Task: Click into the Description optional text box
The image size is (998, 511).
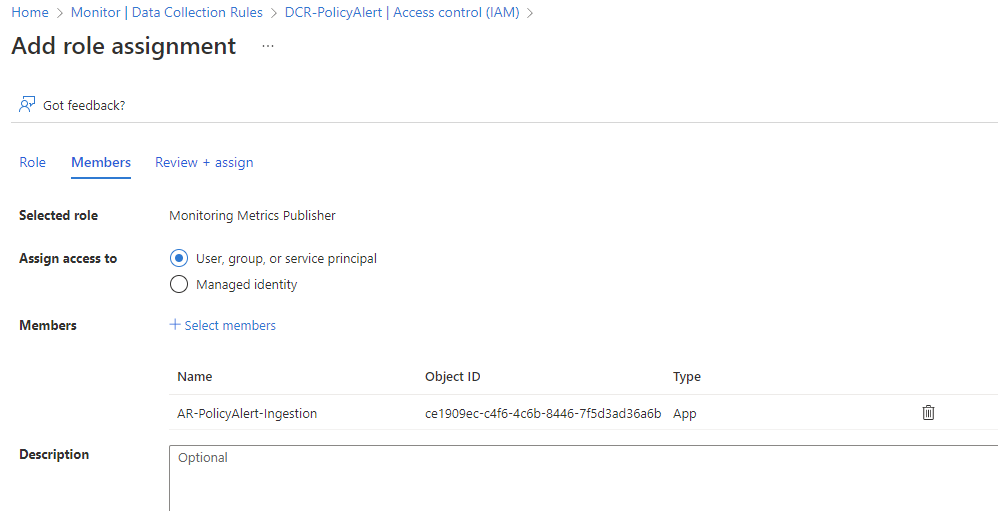Action: [583, 478]
